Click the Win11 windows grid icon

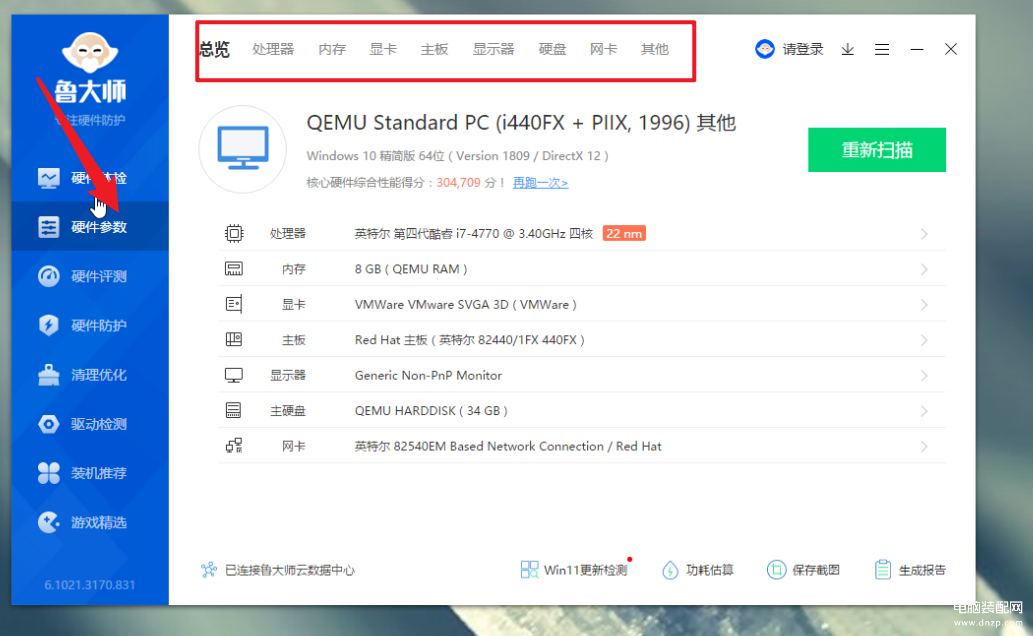pos(529,570)
